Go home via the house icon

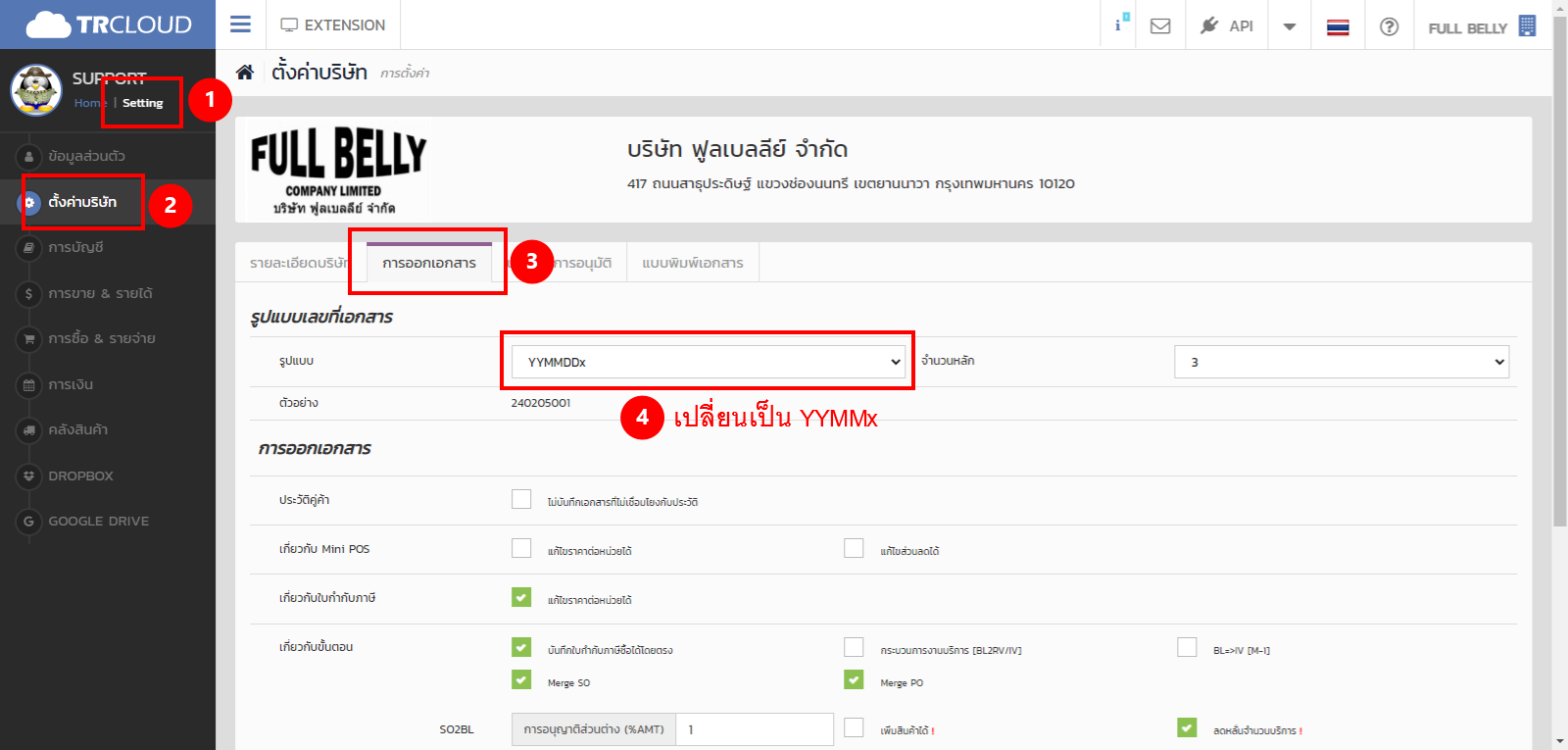pyautogui.click(x=245, y=72)
